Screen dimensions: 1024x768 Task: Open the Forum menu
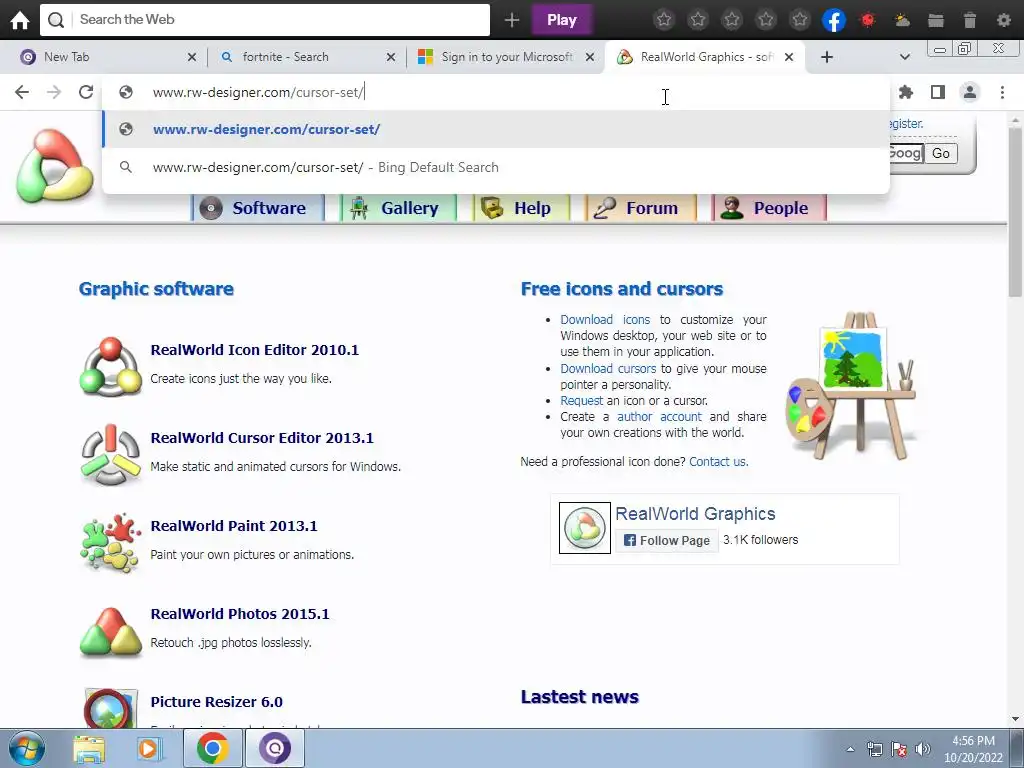coord(641,208)
